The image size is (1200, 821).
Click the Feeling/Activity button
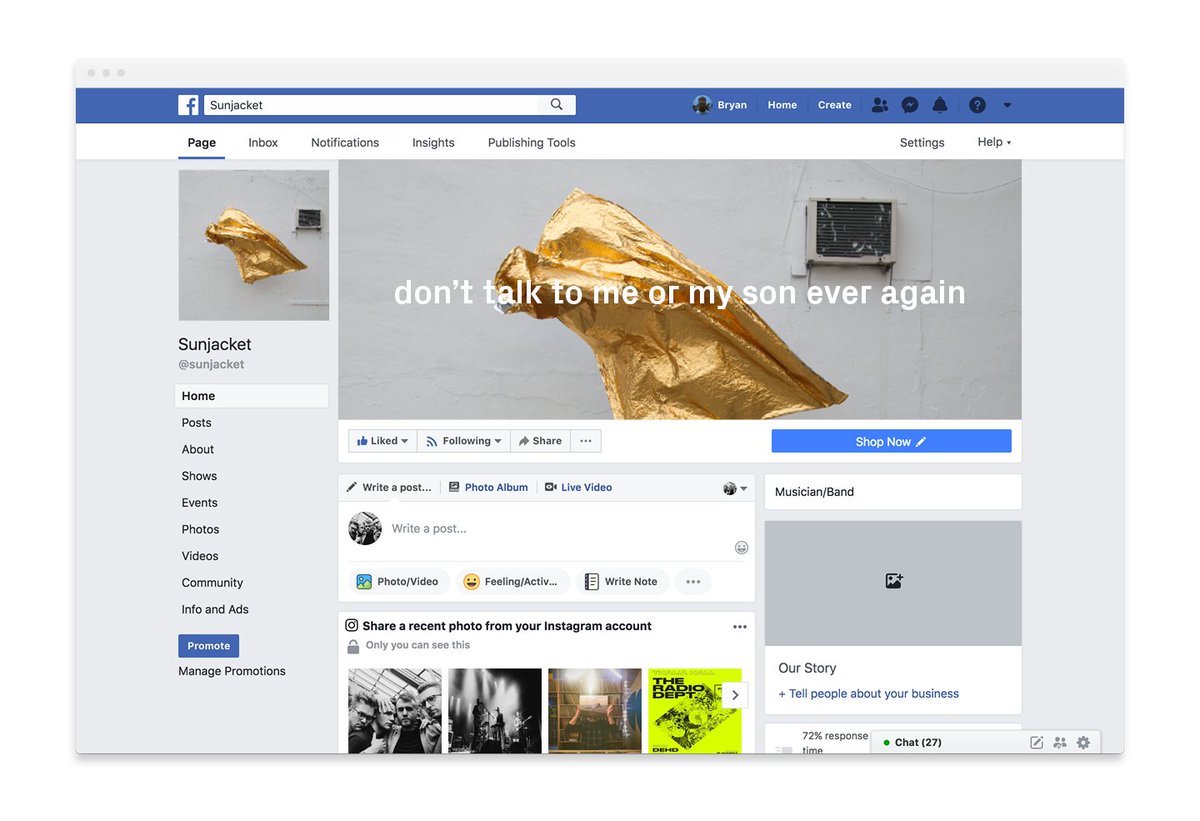click(x=512, y=581)
